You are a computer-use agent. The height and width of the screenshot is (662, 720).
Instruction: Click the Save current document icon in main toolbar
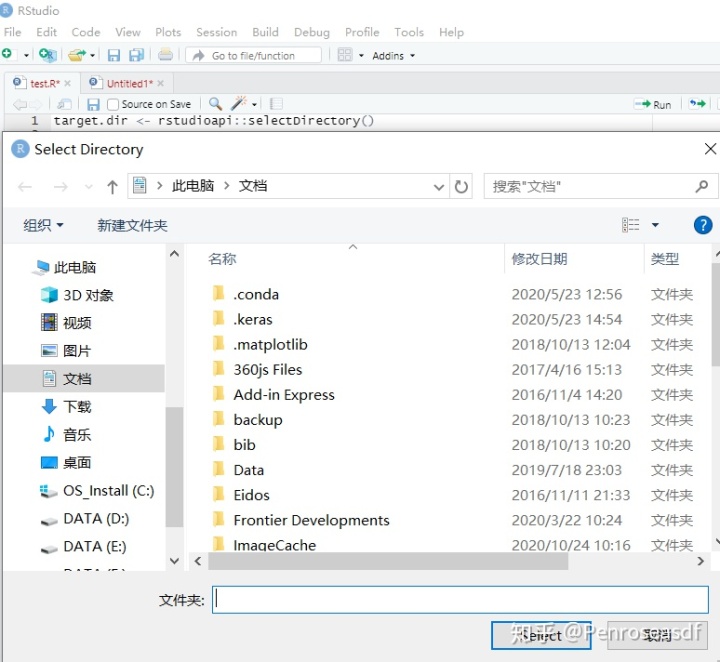pyautogui.click(x=113, y=56)
